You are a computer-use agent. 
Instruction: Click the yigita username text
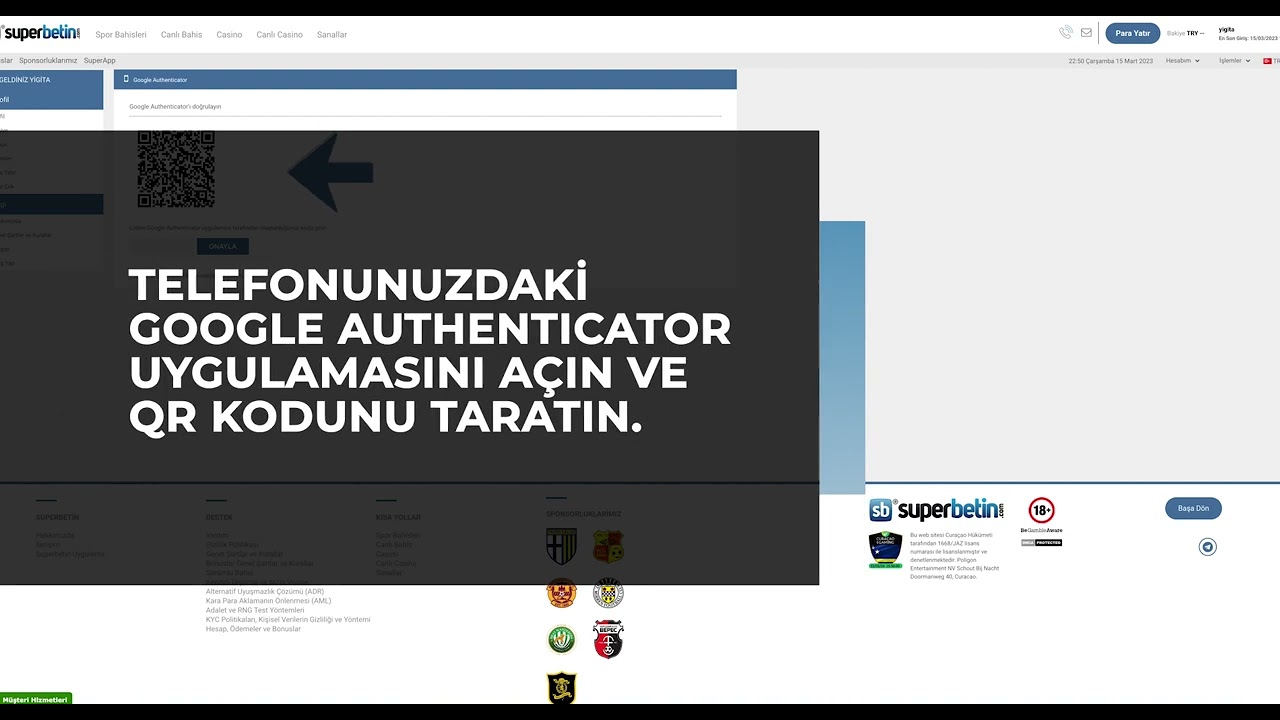[1227, 30]
